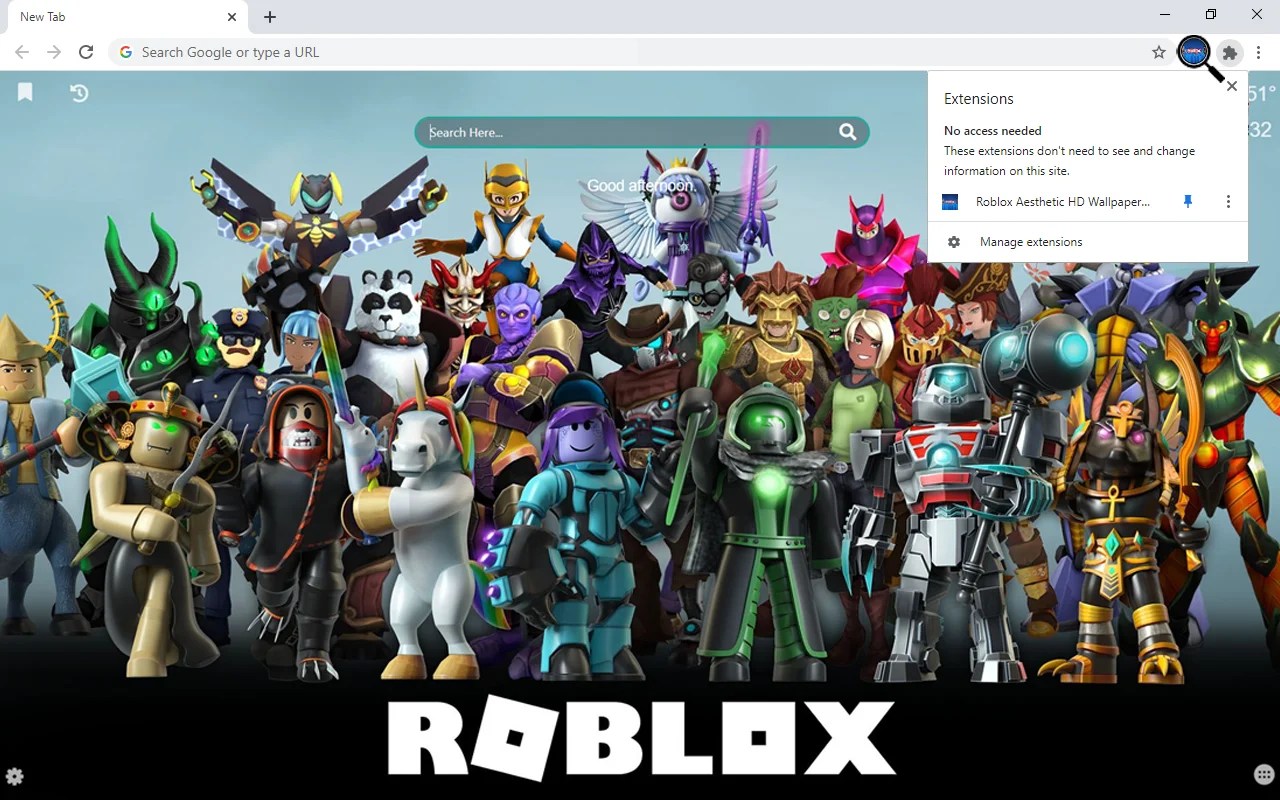Viewport: 1280px width, 800px height.
Task: Close the New Tab tab
Action: pos(232,17)
